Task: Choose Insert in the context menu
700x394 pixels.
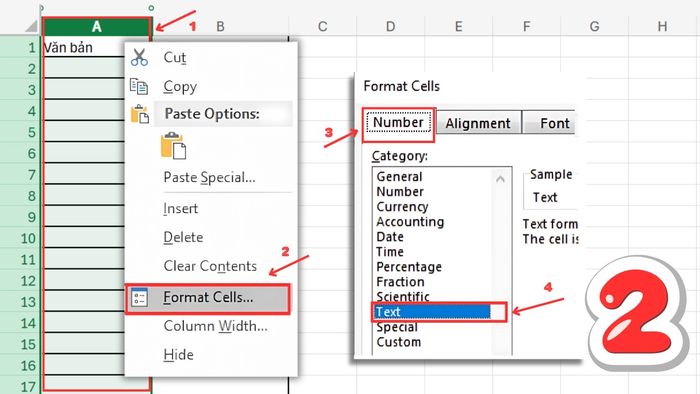Action: tap(180, 208)
